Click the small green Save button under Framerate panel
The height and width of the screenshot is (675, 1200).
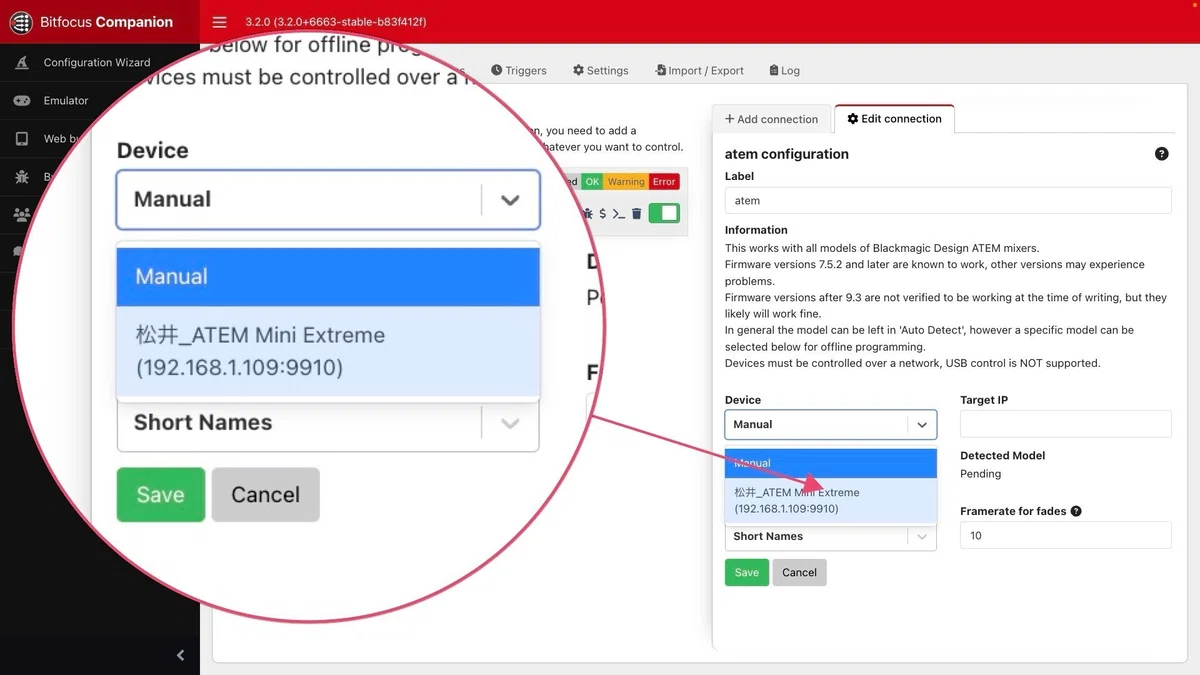(747, 573)
